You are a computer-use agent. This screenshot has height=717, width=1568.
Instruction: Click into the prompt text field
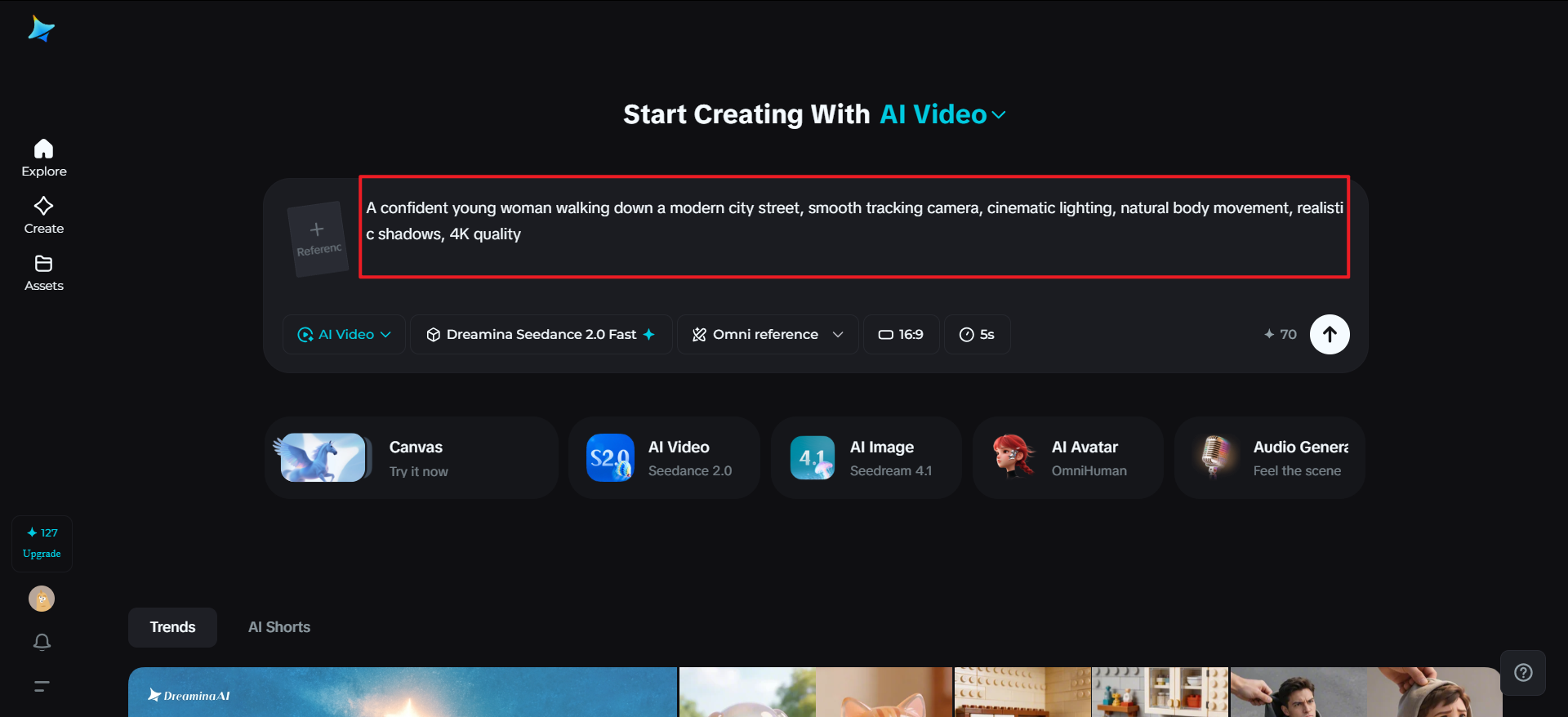coord(854,227)
